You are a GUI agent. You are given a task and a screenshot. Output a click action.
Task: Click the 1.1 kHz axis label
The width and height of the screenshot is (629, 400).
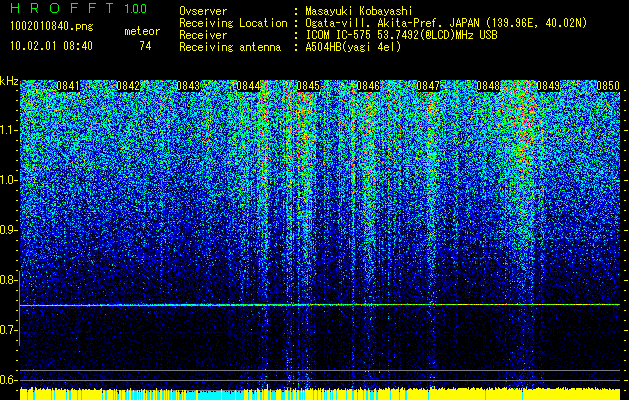(8, 130)
